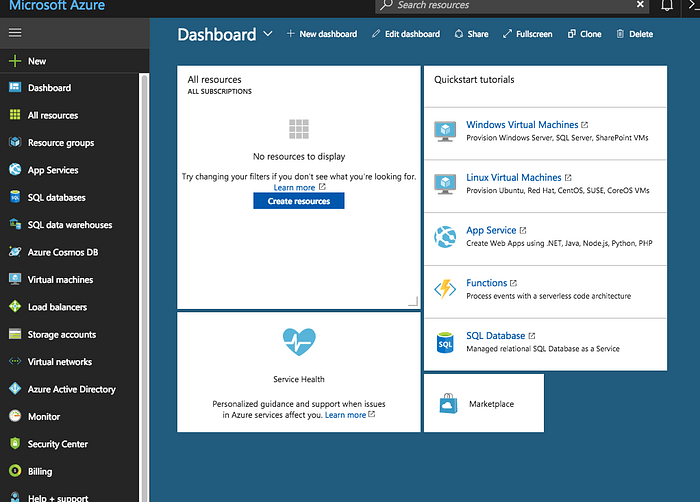This screenshot has width=700, height=502.
Task: Select Storage accounts in the sidebar
Action: pyautogui.click(x=62, y=335)
